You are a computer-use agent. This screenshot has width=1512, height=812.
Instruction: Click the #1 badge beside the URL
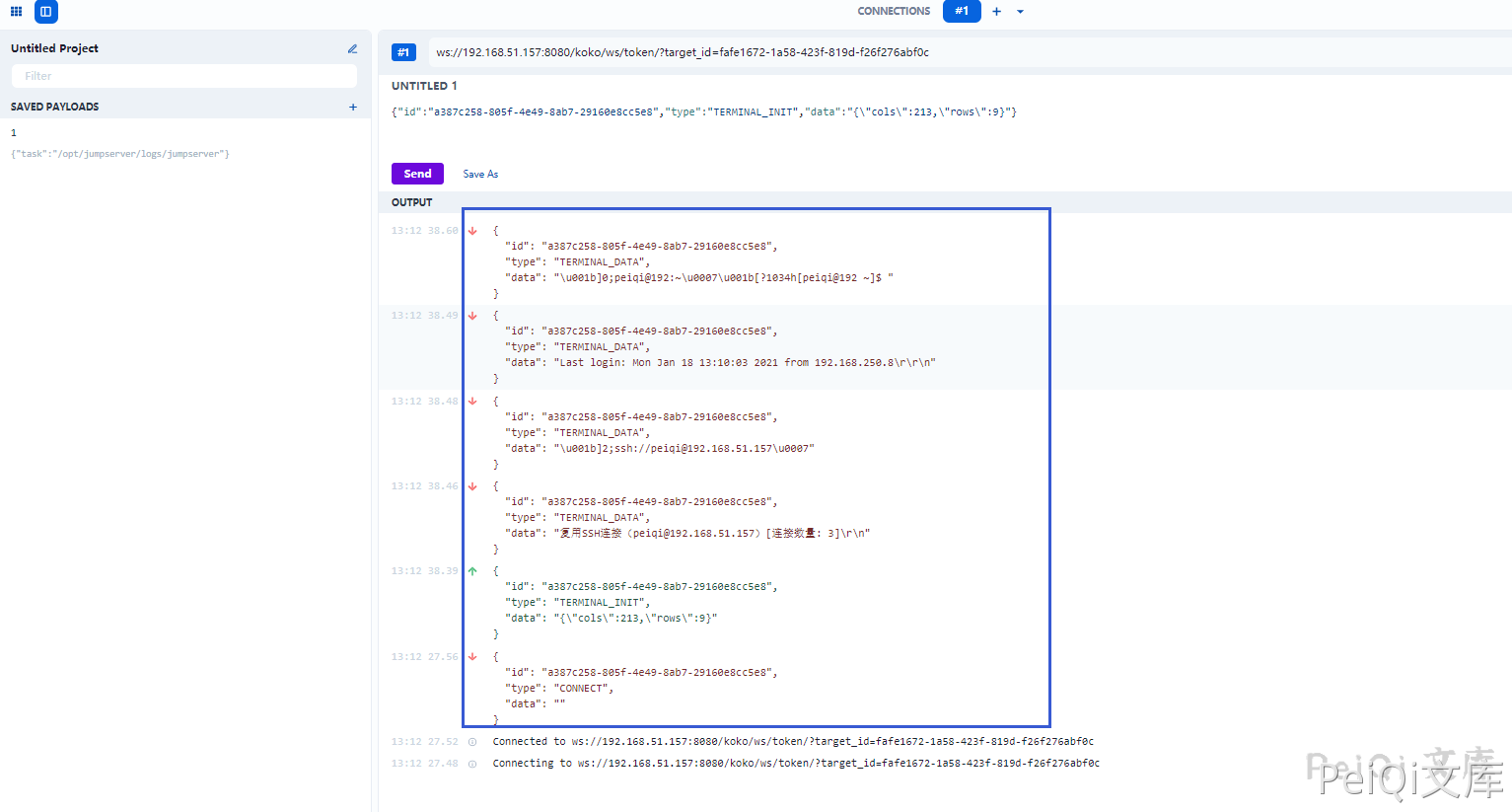403,52
